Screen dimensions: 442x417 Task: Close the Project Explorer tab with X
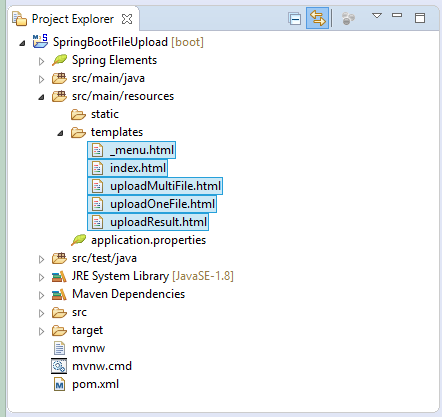click(127, 19)
